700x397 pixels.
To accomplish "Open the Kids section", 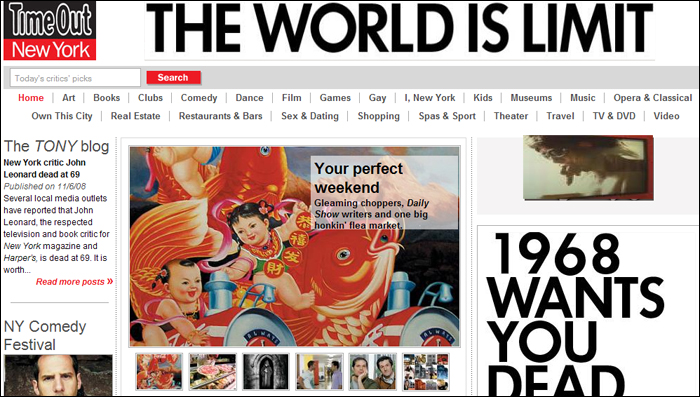I will click(x=483, y=98).
